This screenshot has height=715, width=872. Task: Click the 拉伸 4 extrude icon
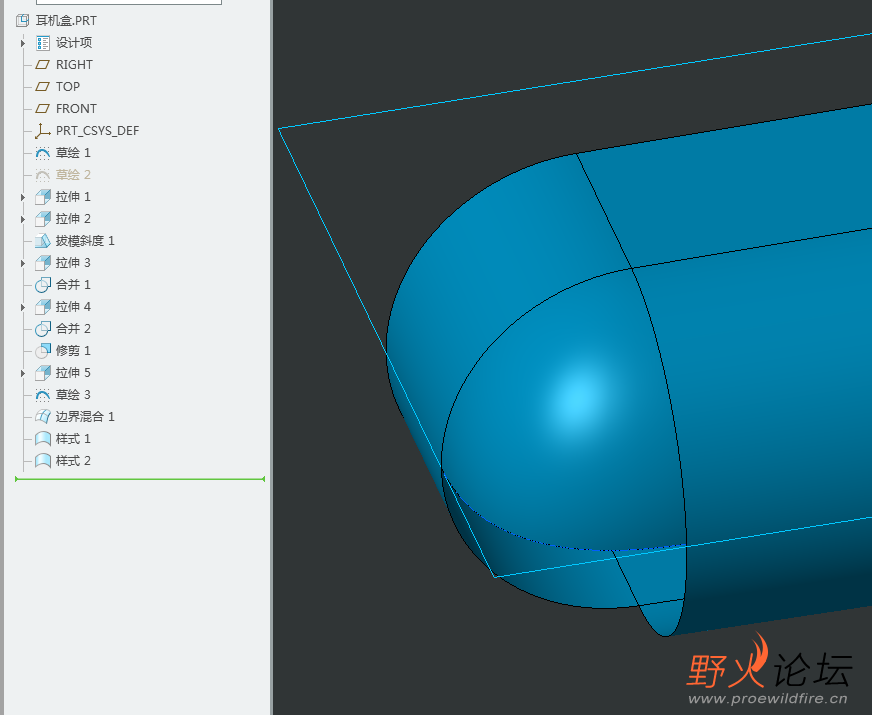(x=43, y=307)
